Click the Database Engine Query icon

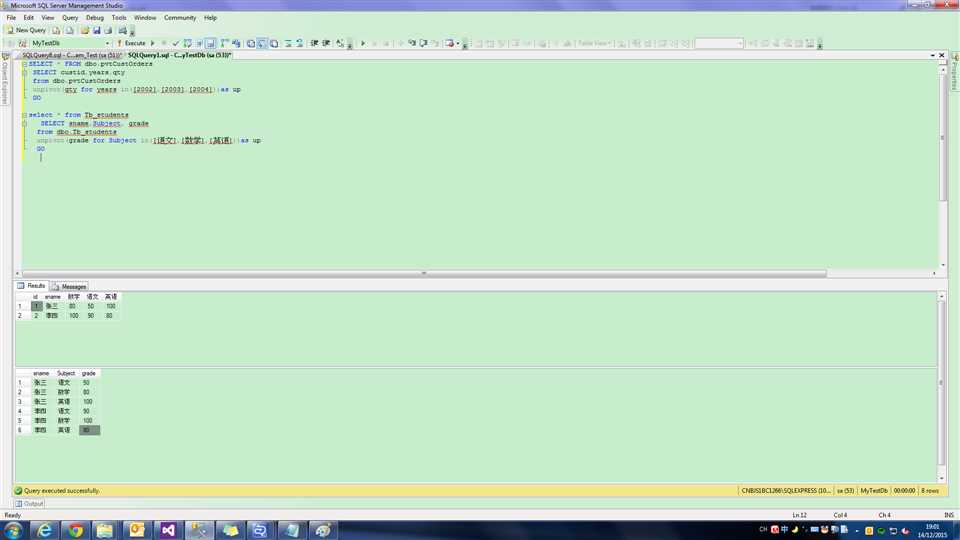56,30
